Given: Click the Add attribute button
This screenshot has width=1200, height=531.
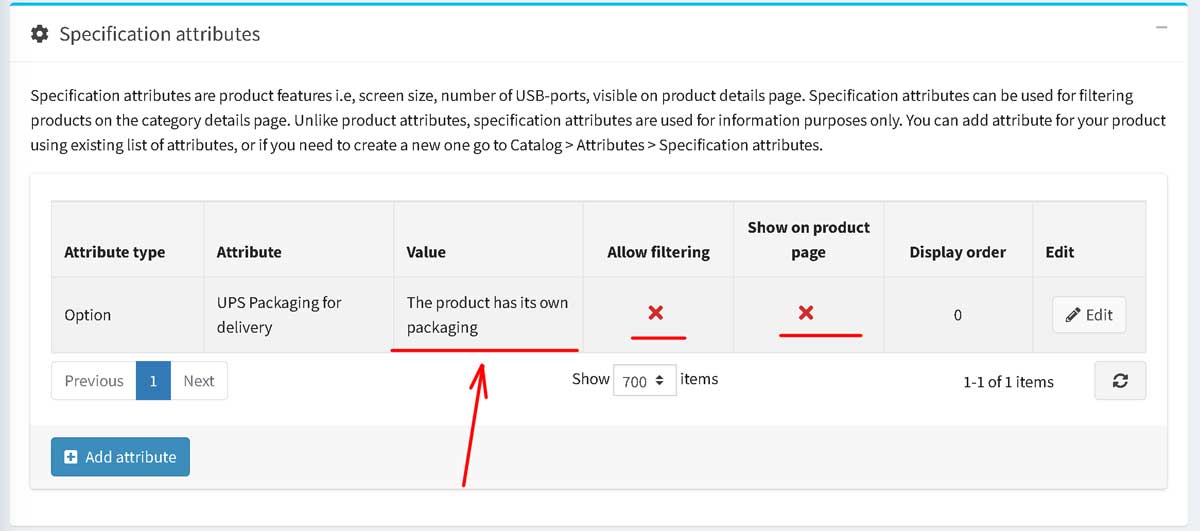Looking at the screenshot, I should [x=120, y=457].
